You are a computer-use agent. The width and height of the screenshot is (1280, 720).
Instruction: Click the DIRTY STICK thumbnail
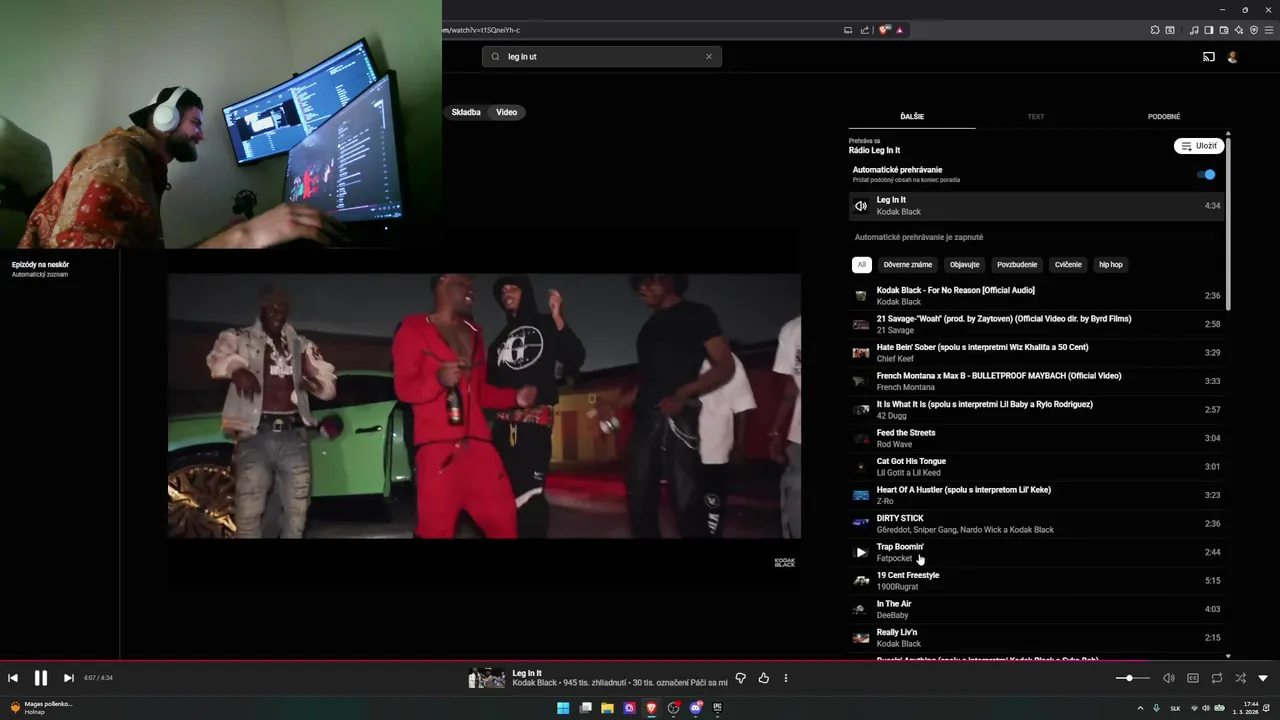(x=861, y=524)
